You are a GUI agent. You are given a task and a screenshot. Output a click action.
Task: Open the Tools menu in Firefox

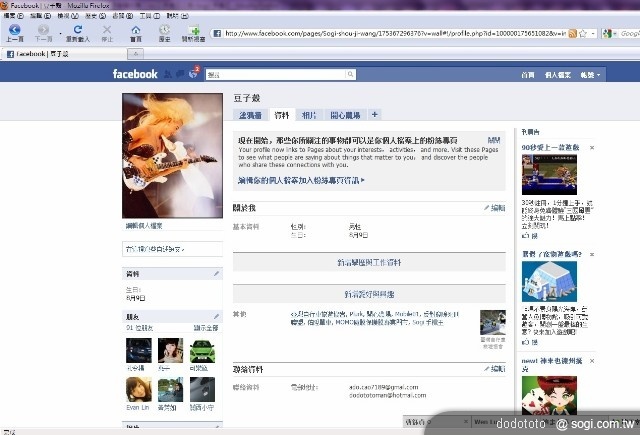click(x=149, y=16)
